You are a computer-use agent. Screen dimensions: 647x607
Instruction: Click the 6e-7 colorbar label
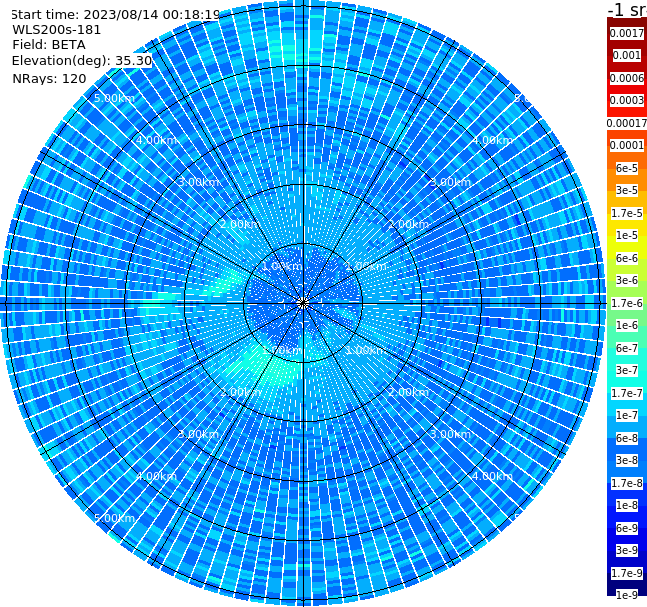pyautogui.click(x=627, y=348)
